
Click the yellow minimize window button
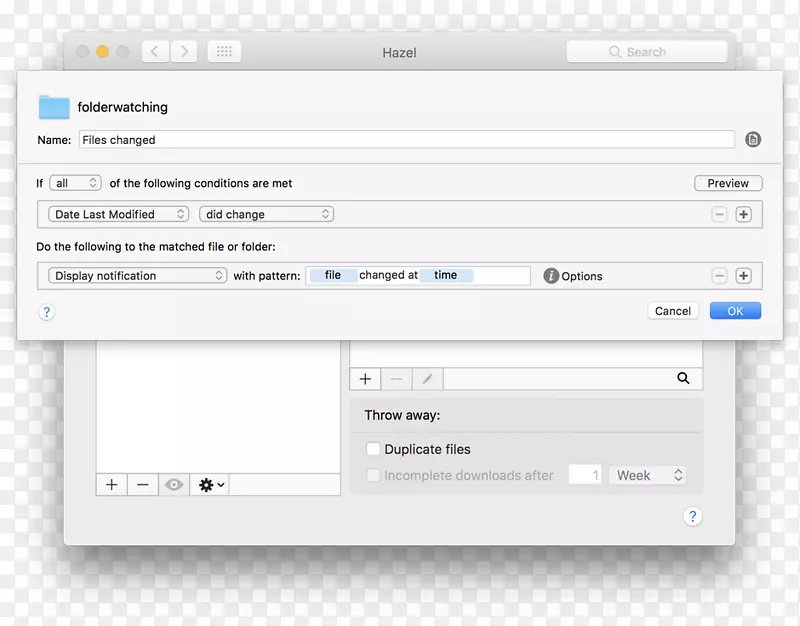coord(103,52)
